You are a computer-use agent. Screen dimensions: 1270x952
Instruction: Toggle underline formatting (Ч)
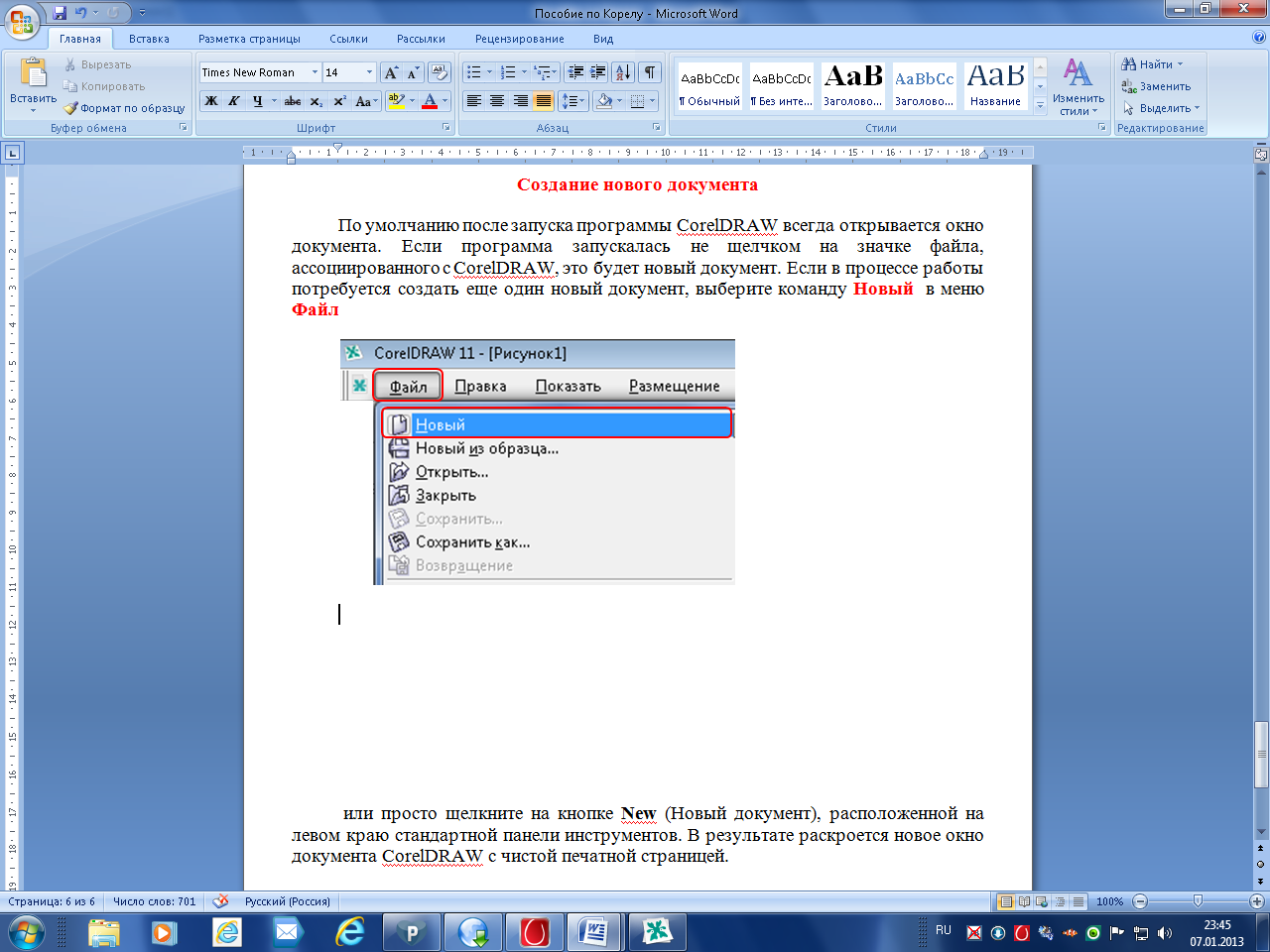tap(257, 101)
